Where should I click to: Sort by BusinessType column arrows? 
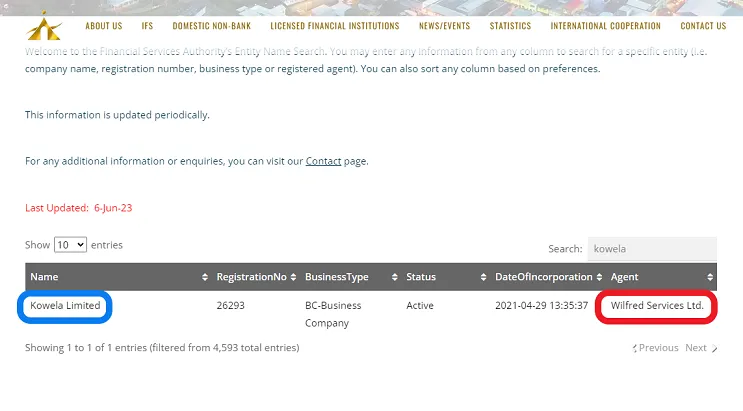[394, 277]
